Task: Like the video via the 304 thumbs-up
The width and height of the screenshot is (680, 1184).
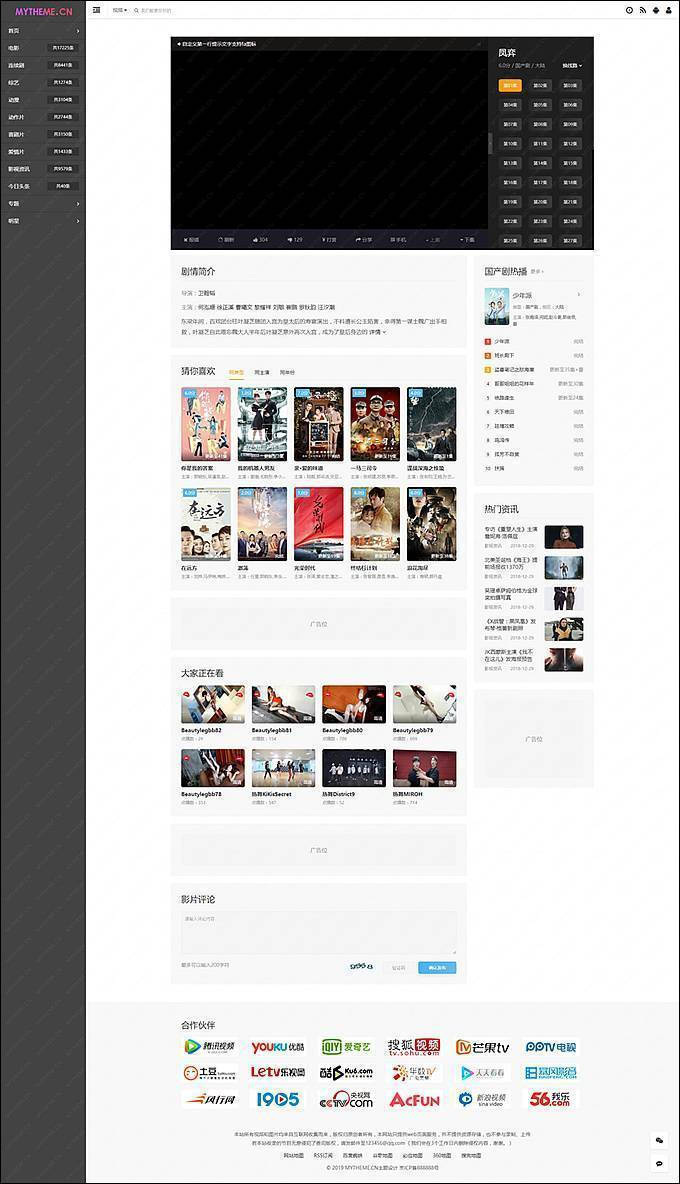Action: [x=260, y=239]
